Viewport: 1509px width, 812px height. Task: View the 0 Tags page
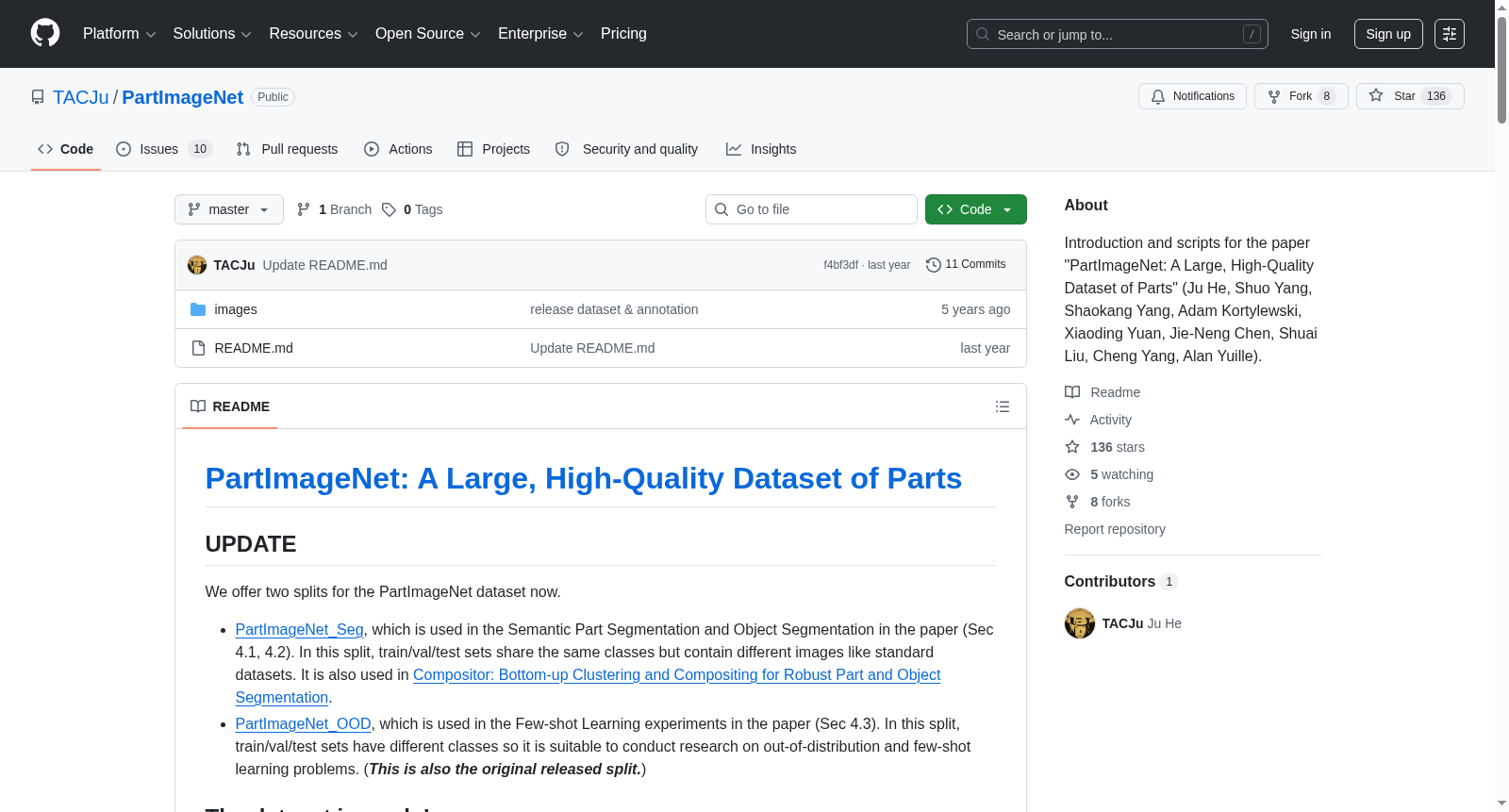412,209
